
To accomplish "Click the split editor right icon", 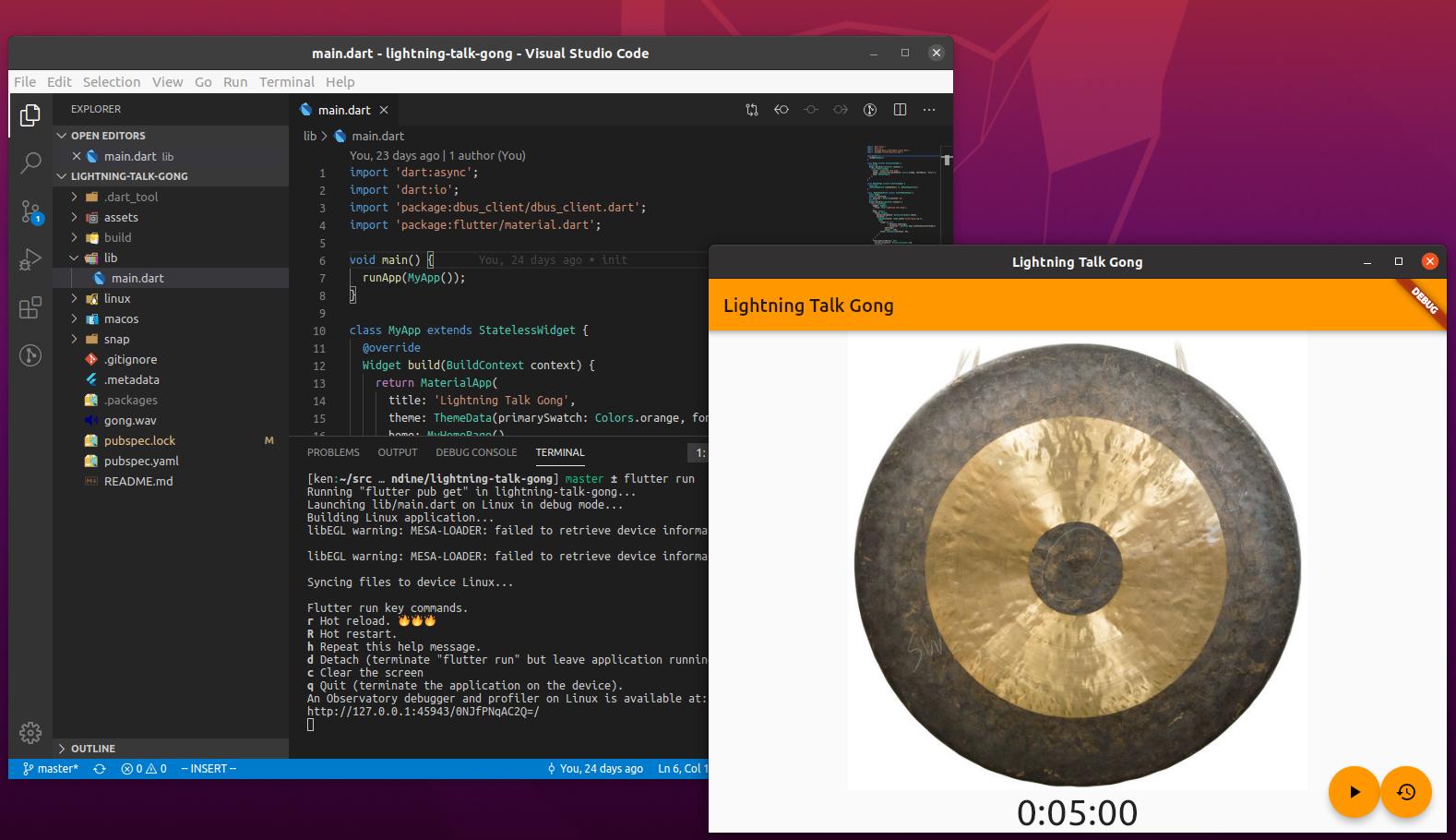I will (x=900, y=110).
